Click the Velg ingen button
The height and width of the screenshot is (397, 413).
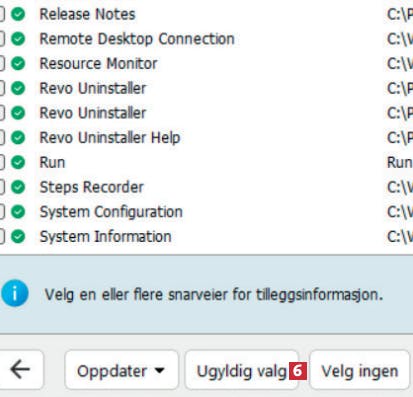[359, 370]
